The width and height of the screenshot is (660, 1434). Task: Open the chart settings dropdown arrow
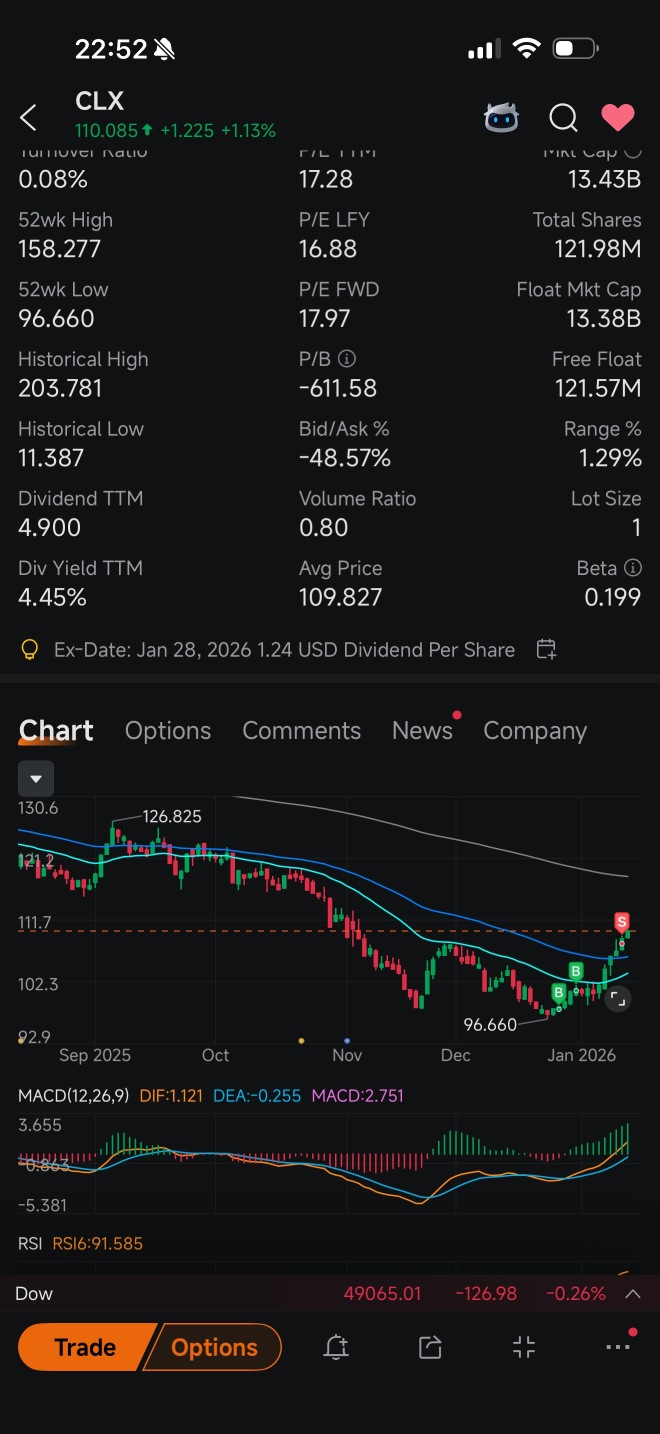tap(36, 778)
